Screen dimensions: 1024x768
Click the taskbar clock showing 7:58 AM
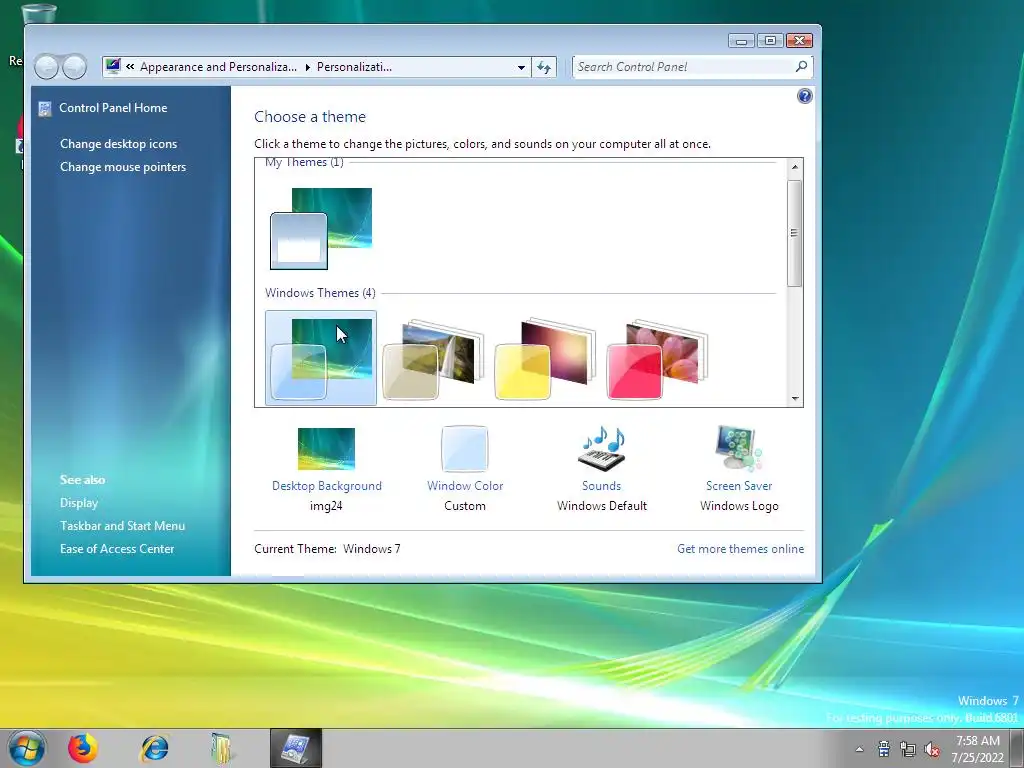click(978, 749)
